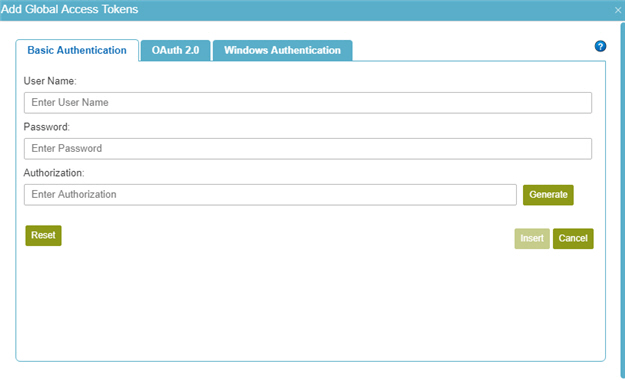The height and width of the screenshot is (380, 625).
Task: Click the User Name label
Action: pos(50,81)
